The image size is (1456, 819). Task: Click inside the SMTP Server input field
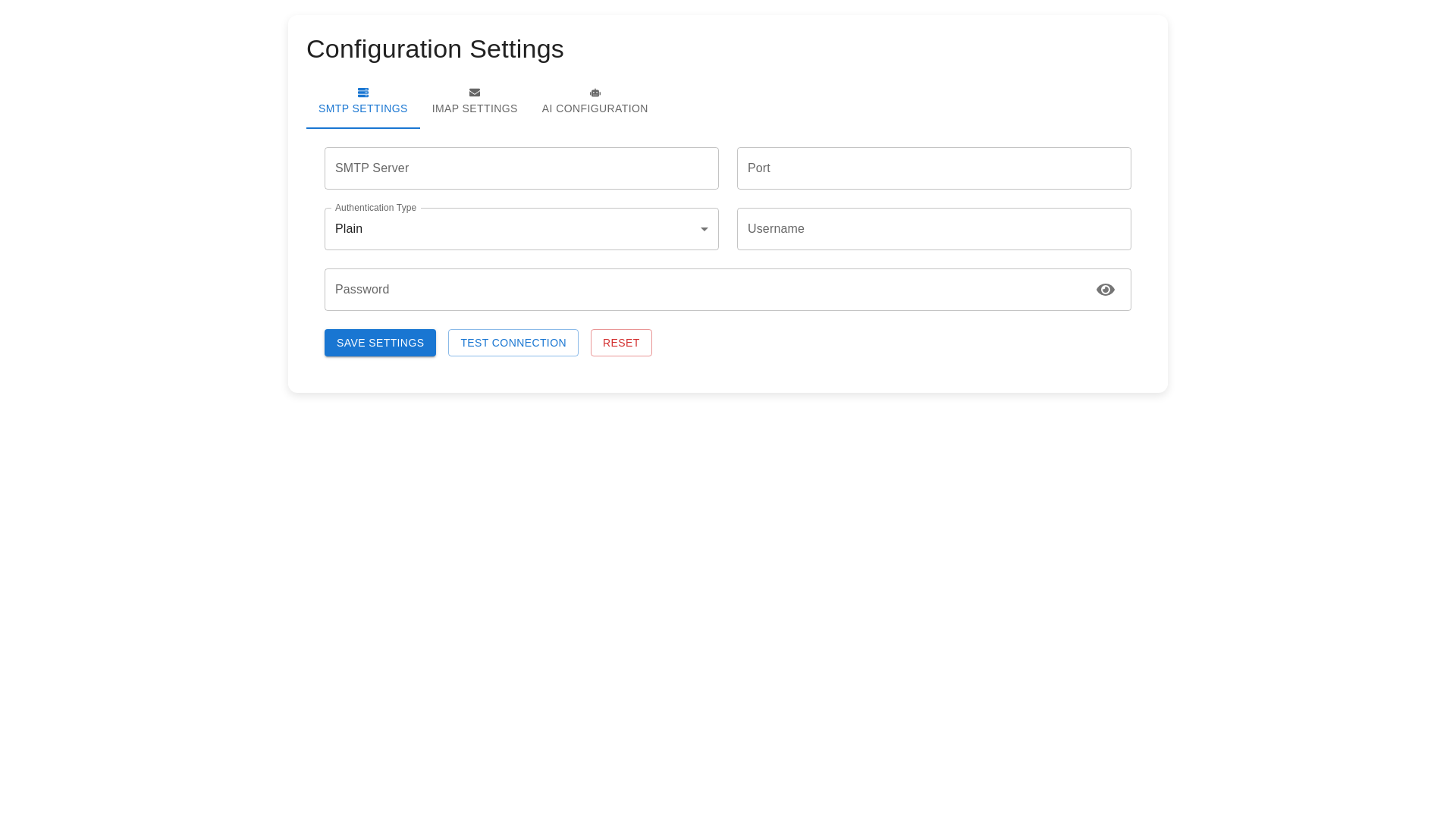[x=521, y=168]
